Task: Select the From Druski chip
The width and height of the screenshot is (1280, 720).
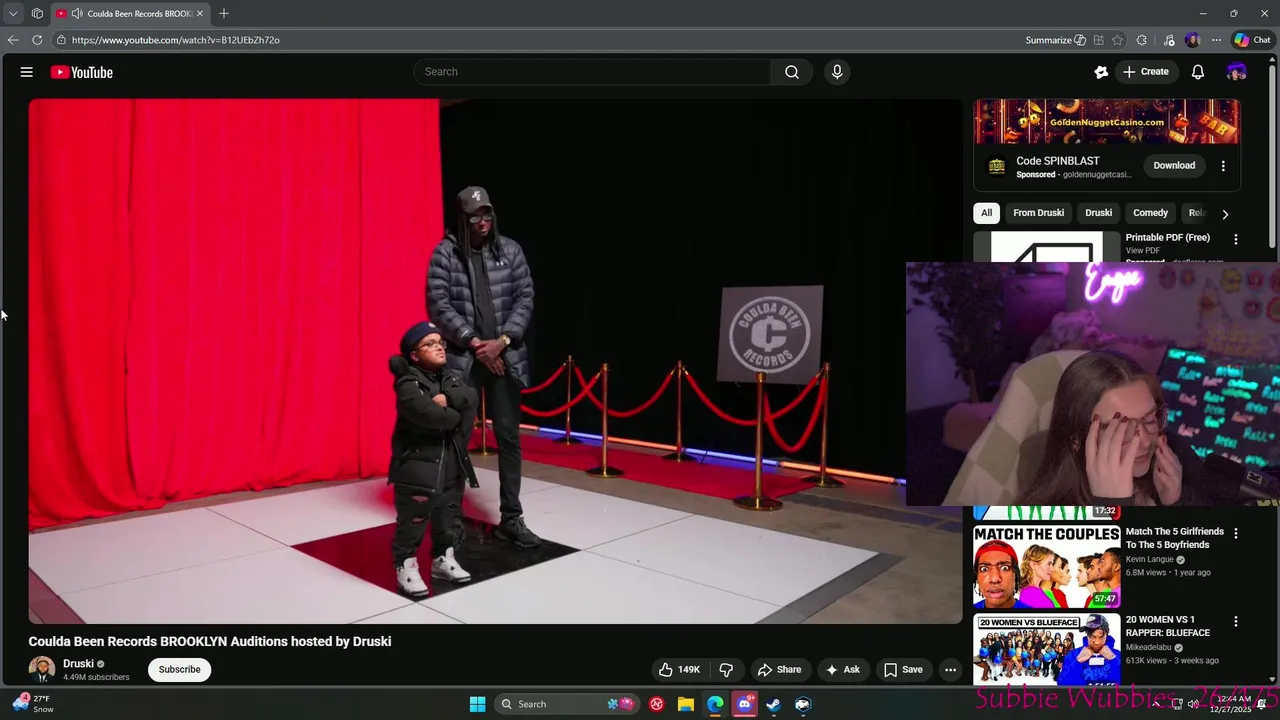Action: point(1038,213)
